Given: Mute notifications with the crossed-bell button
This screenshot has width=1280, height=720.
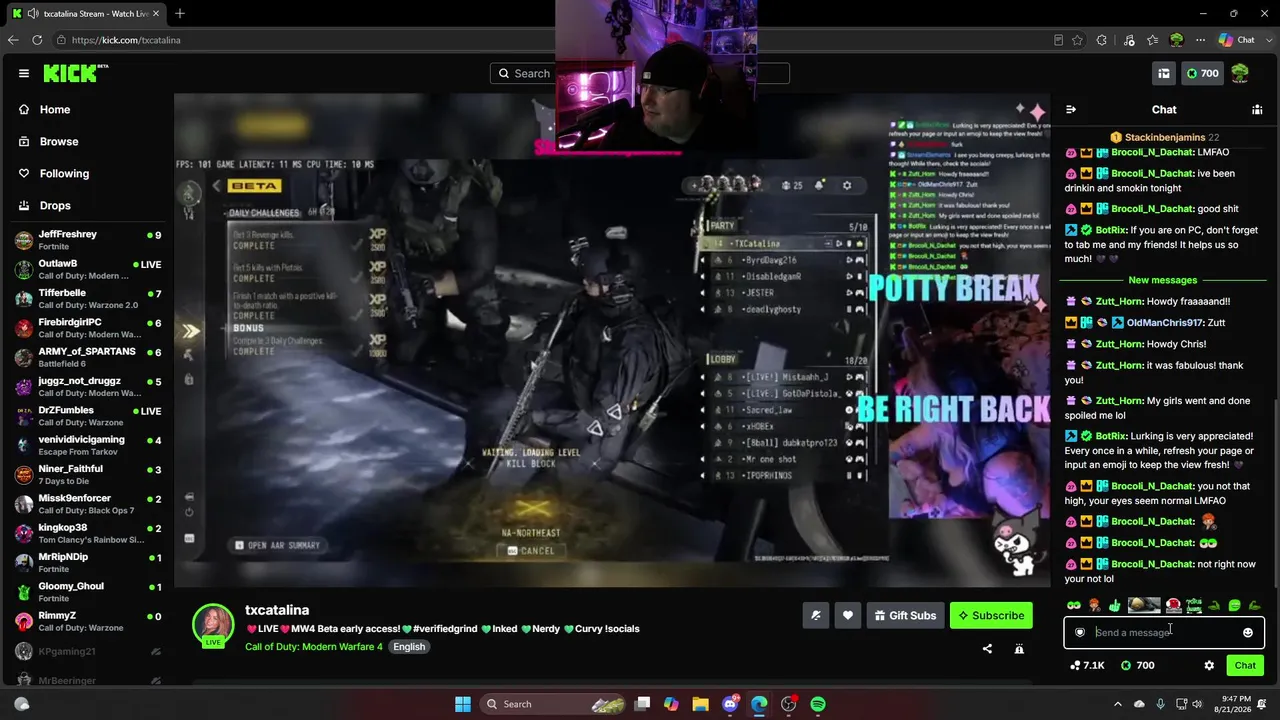Looking at the screenshot, I should coord(815,615).
